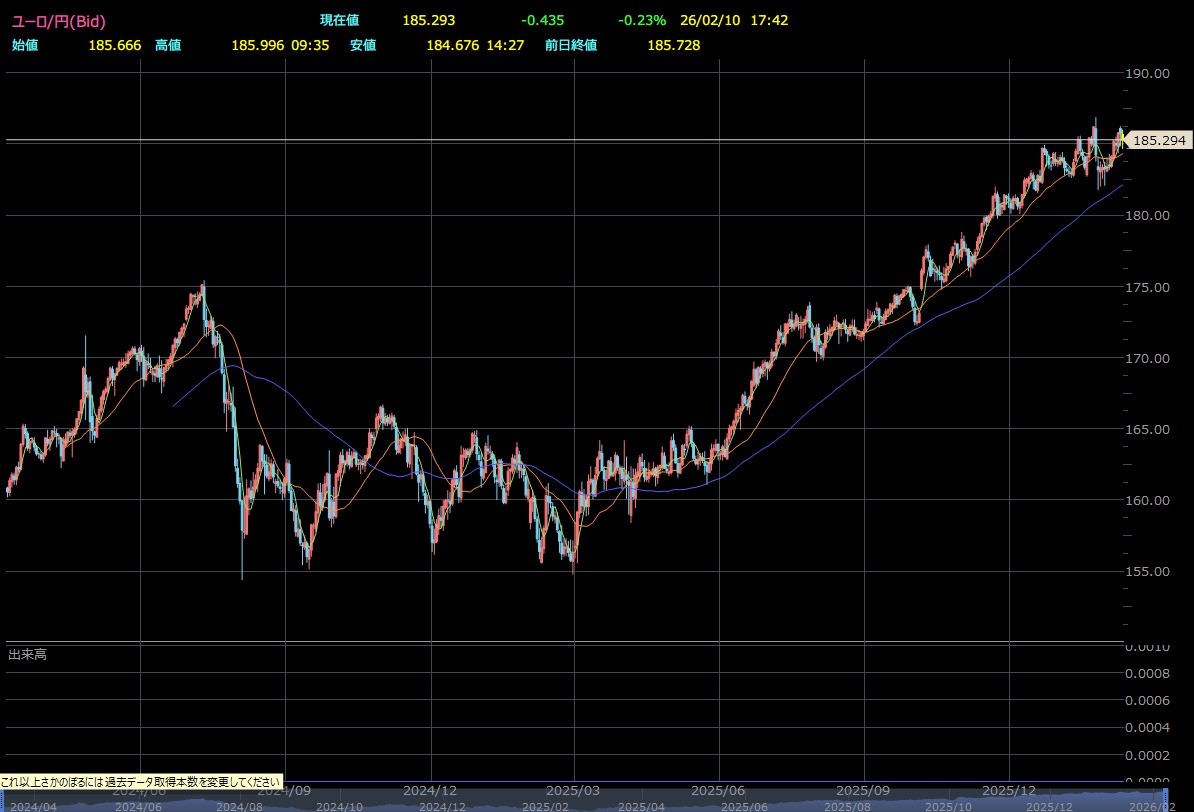The height and width of the screenshot is (812, 1194).
Task: Click the 0.0006 volume axis label
Action: tap(1148, 701)
